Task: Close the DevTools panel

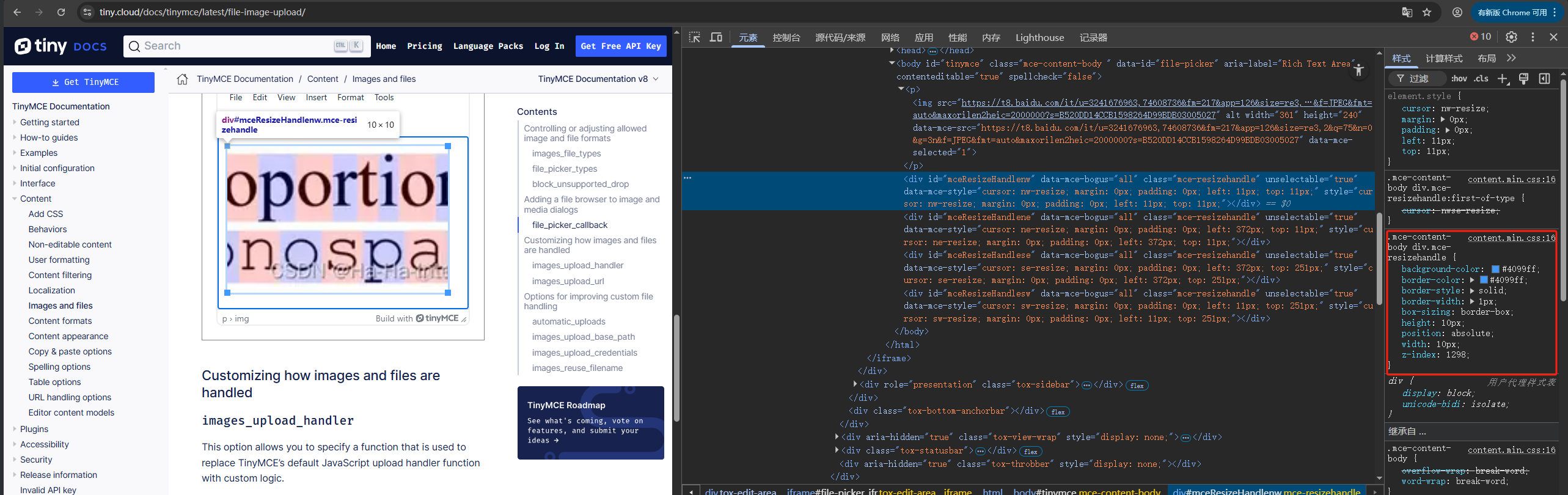Action: [1554, 37]
